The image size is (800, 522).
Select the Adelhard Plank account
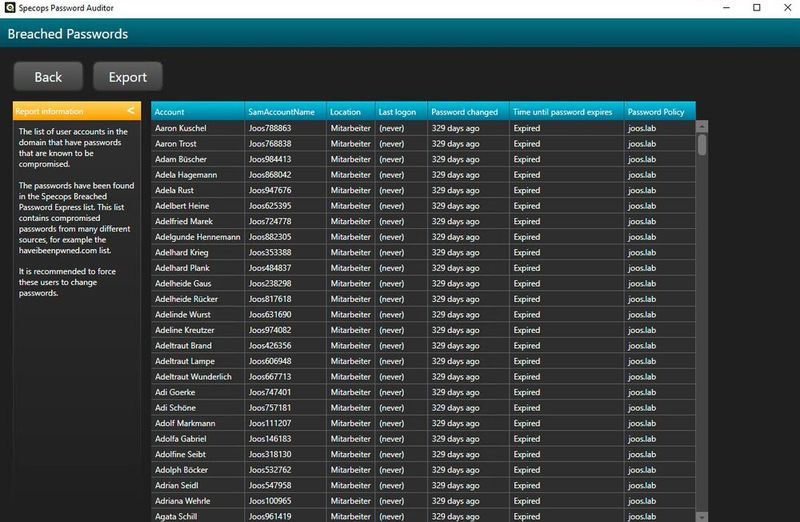[182, 268]
